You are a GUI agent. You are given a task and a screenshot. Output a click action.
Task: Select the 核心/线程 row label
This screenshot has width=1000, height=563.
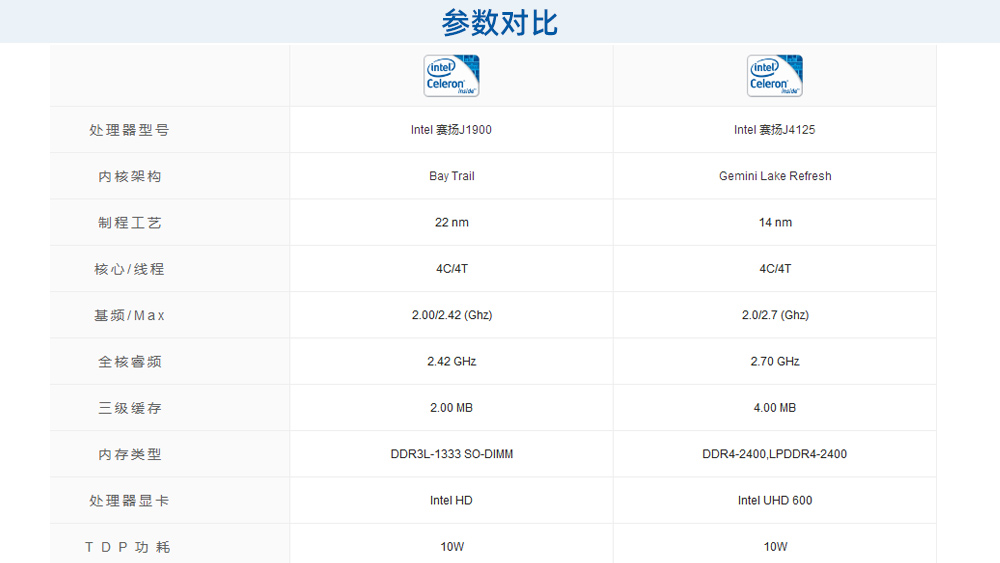click(129, 269)
